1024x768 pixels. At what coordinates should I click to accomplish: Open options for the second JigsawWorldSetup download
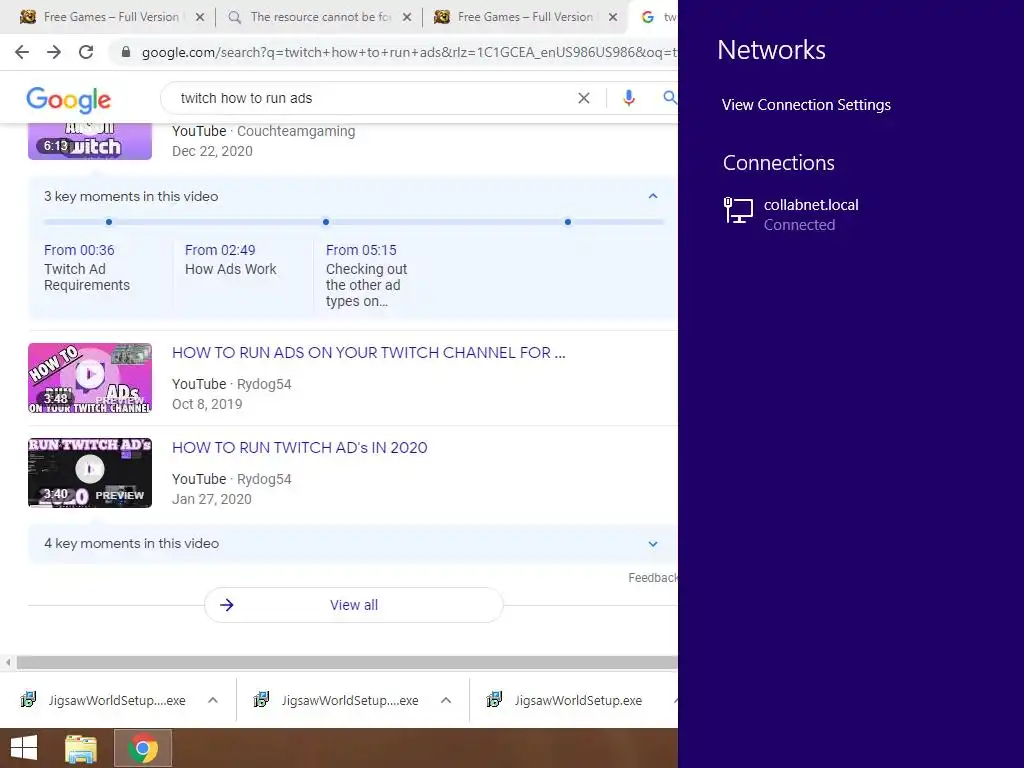pyautogui.click(x=446, y=700)
